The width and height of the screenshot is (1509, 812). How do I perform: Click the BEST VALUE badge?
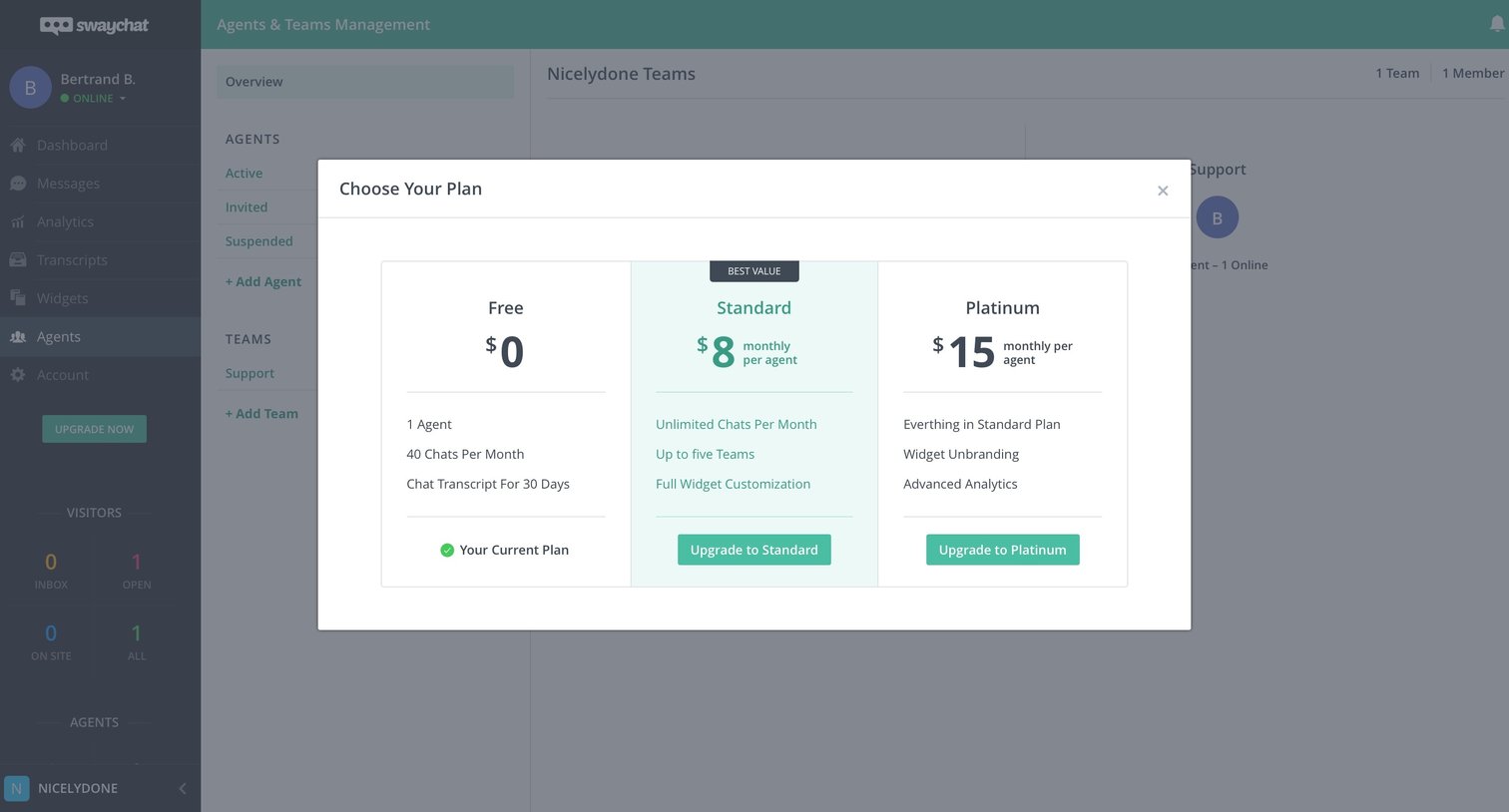[x=754, y=271]
